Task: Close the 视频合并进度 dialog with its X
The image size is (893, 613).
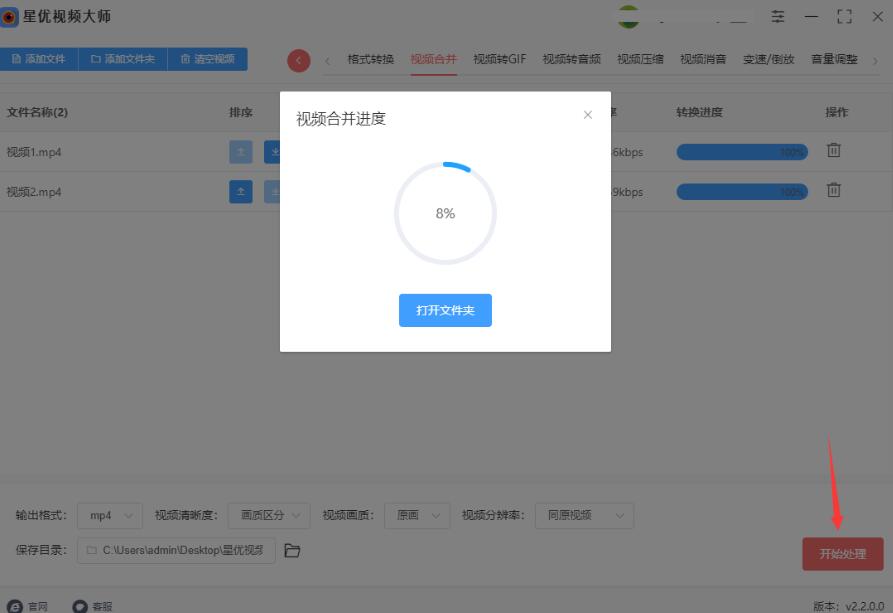Action: [588, 115]
